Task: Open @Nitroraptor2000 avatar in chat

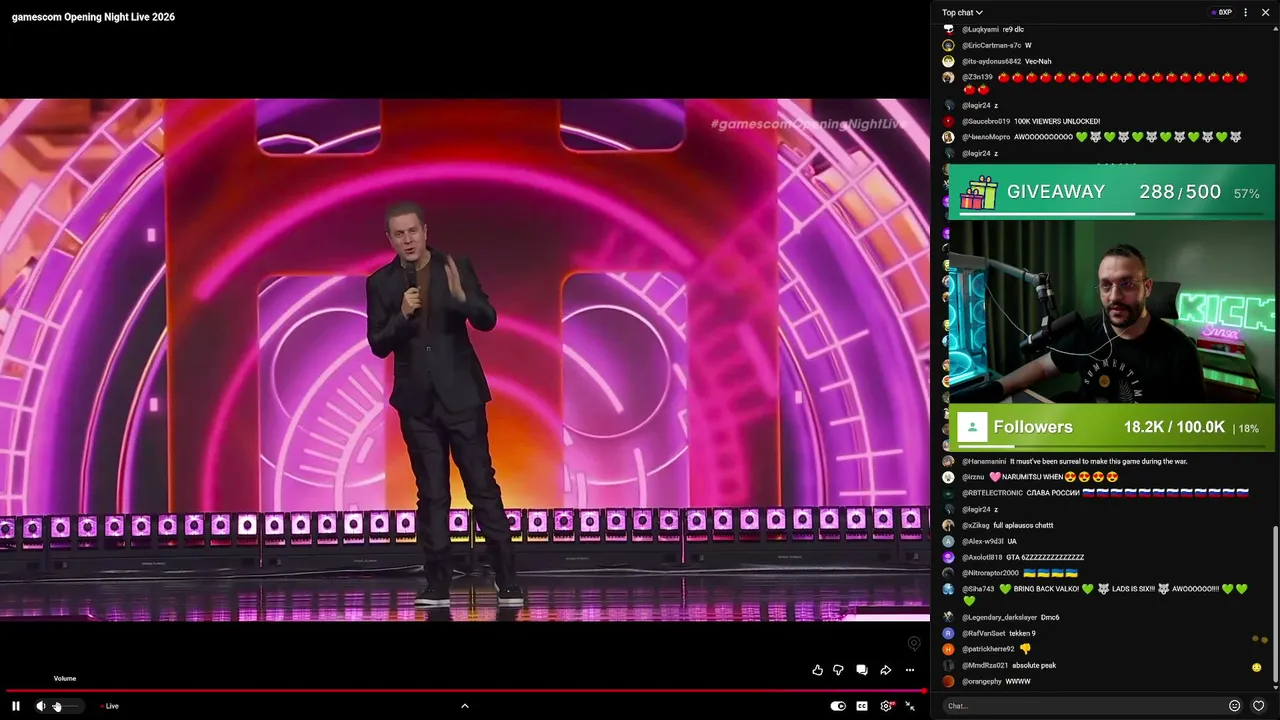Action: click(948, 573)
